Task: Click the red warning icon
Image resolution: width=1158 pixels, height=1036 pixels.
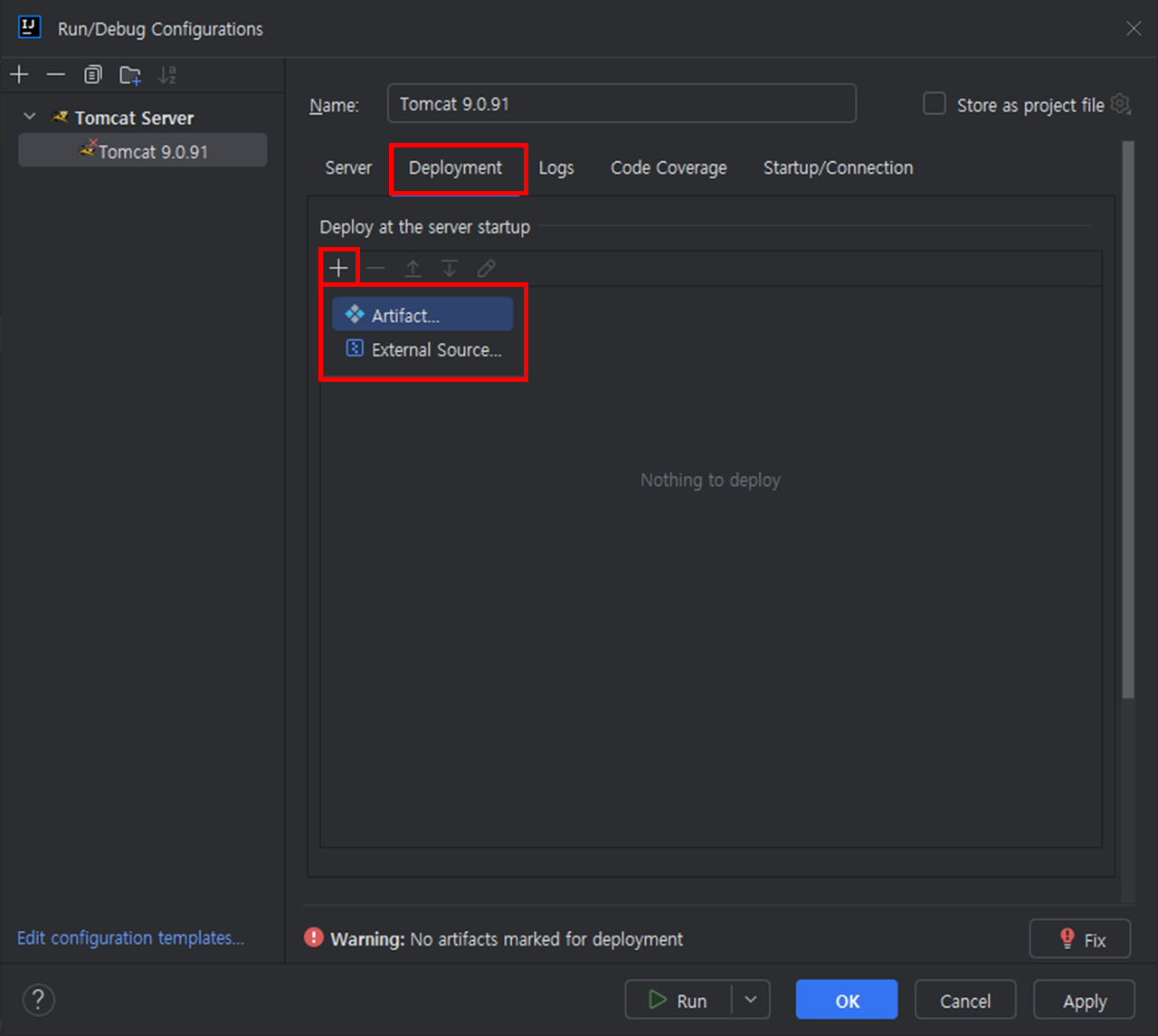Action: point(314,937)
